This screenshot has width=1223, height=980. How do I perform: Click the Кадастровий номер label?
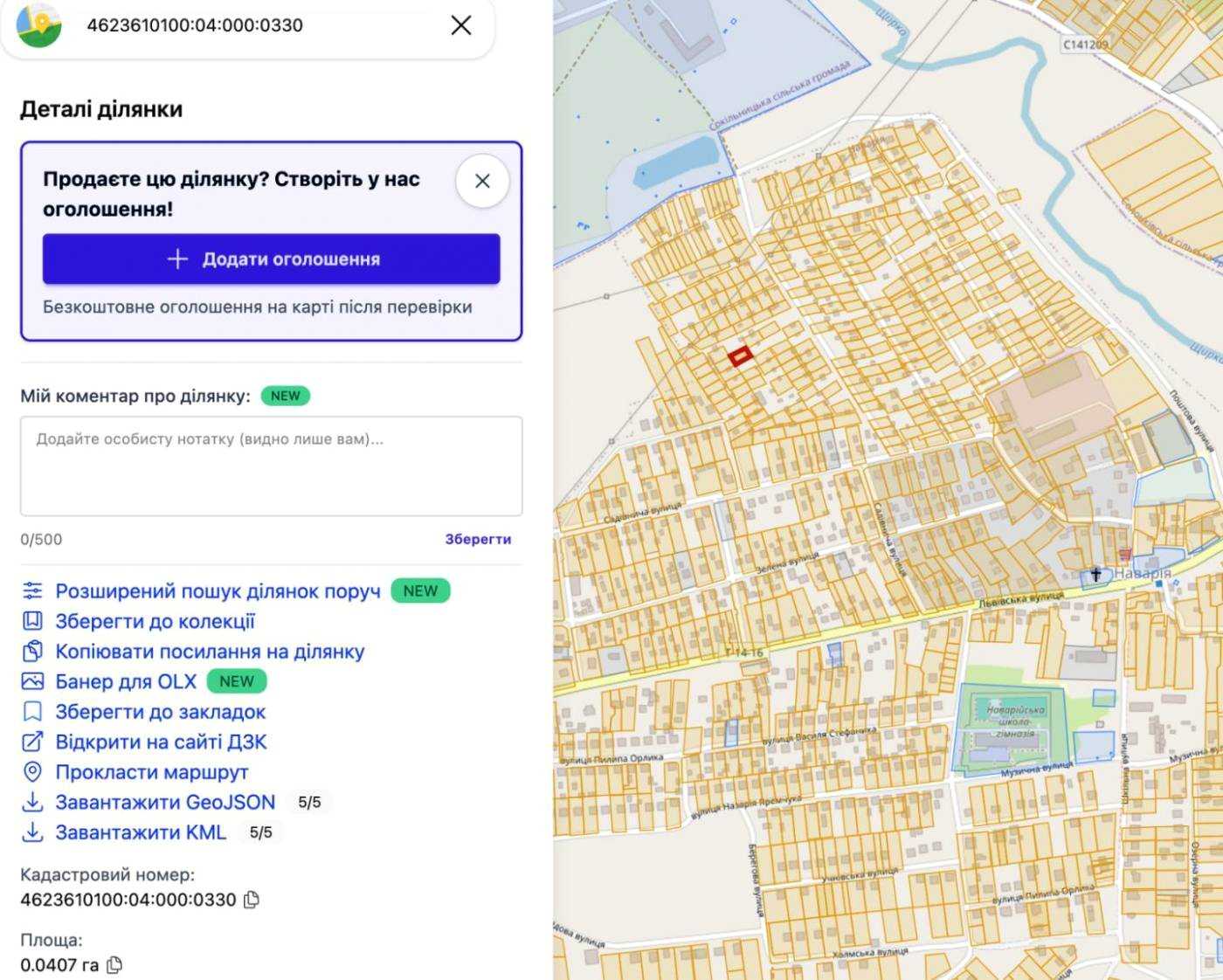click(x=107, y=874)
